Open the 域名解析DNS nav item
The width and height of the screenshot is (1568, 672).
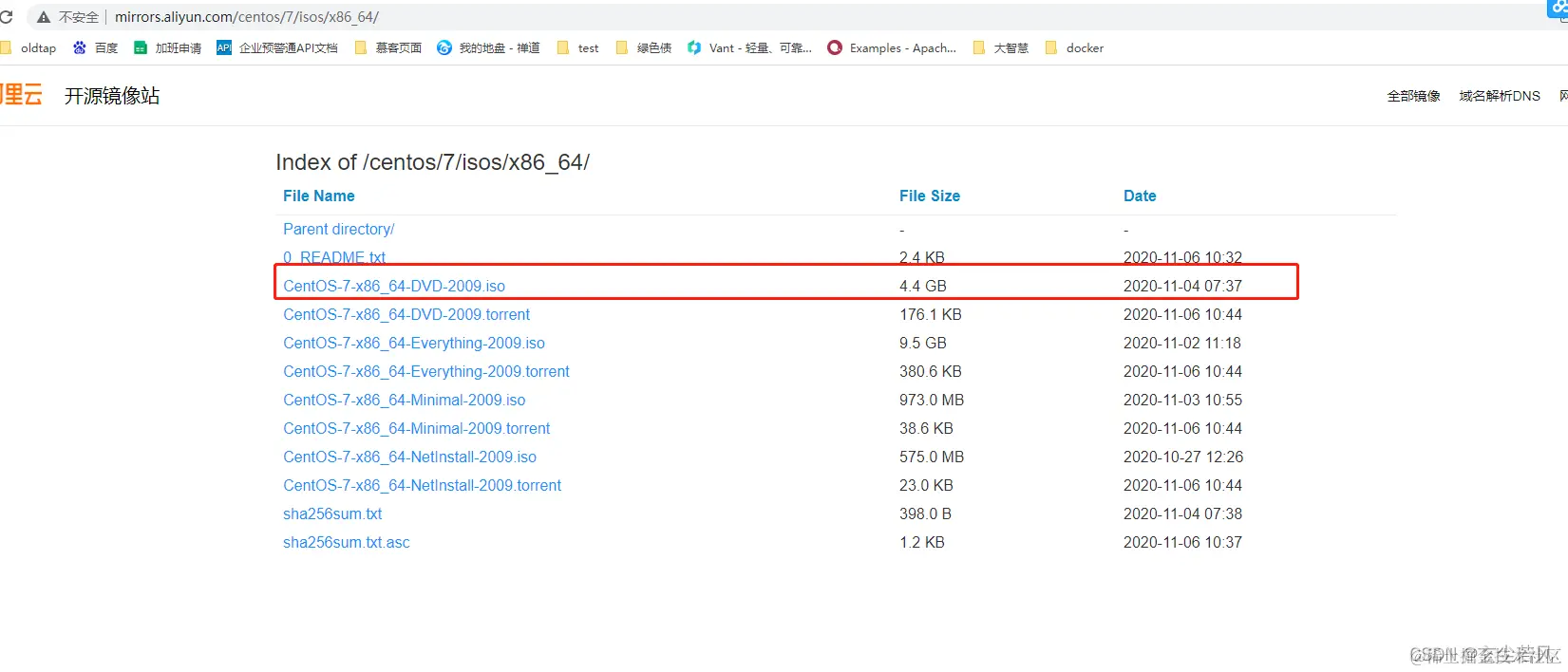(1500, 96)
